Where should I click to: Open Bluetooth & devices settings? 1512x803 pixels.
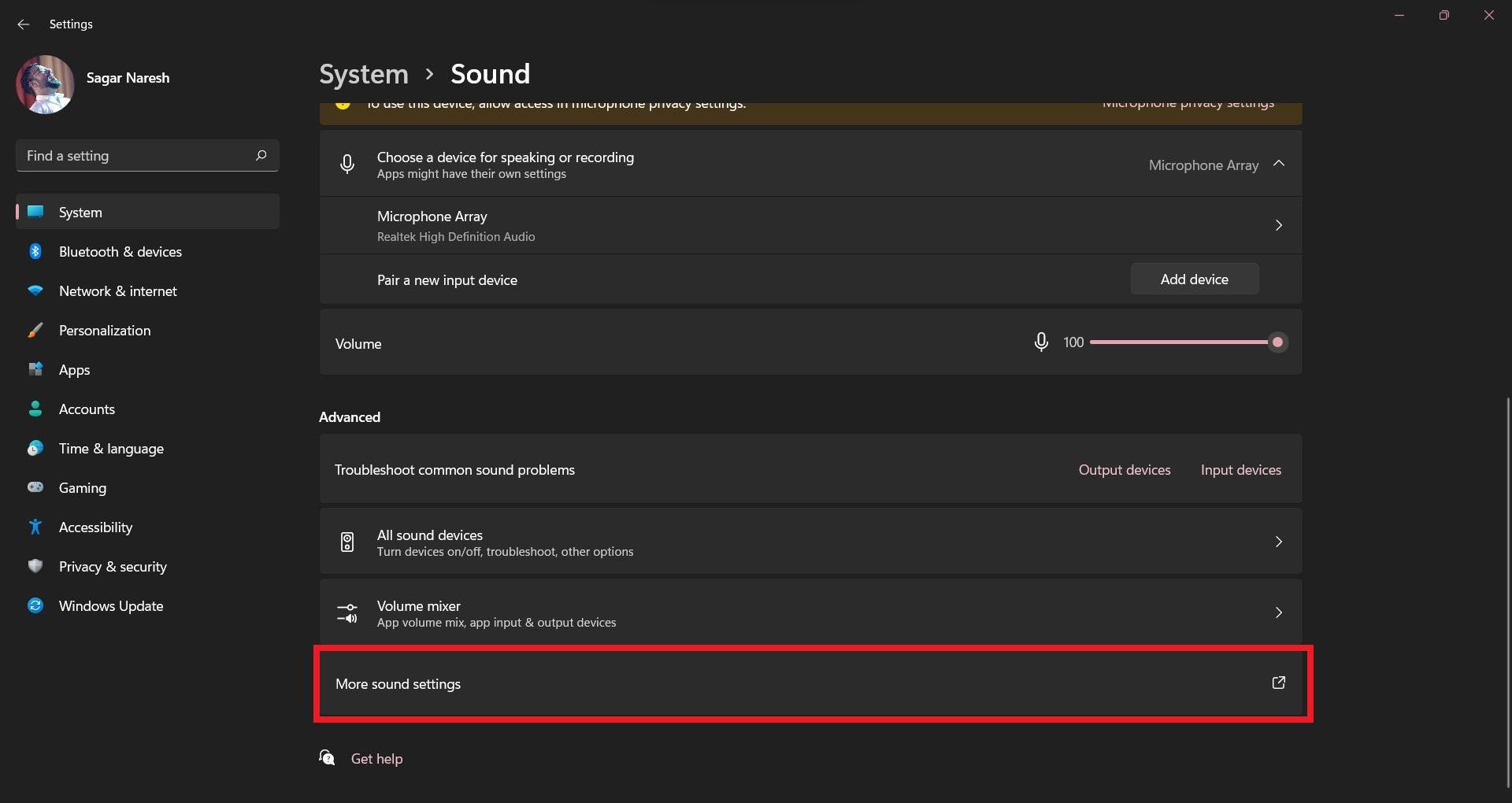(120, 252)
